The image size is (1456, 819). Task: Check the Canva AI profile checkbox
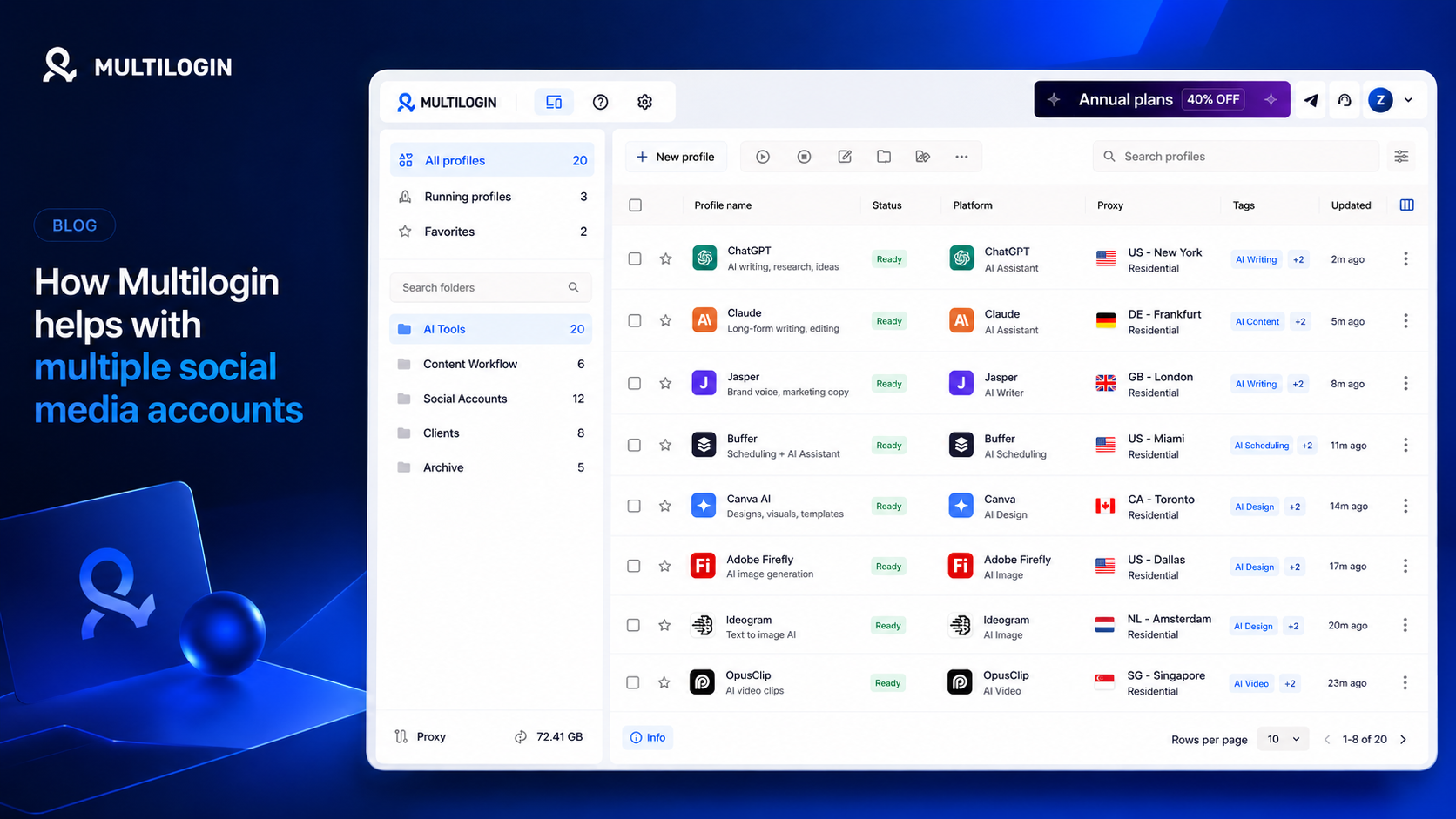[x=634, y=506]
